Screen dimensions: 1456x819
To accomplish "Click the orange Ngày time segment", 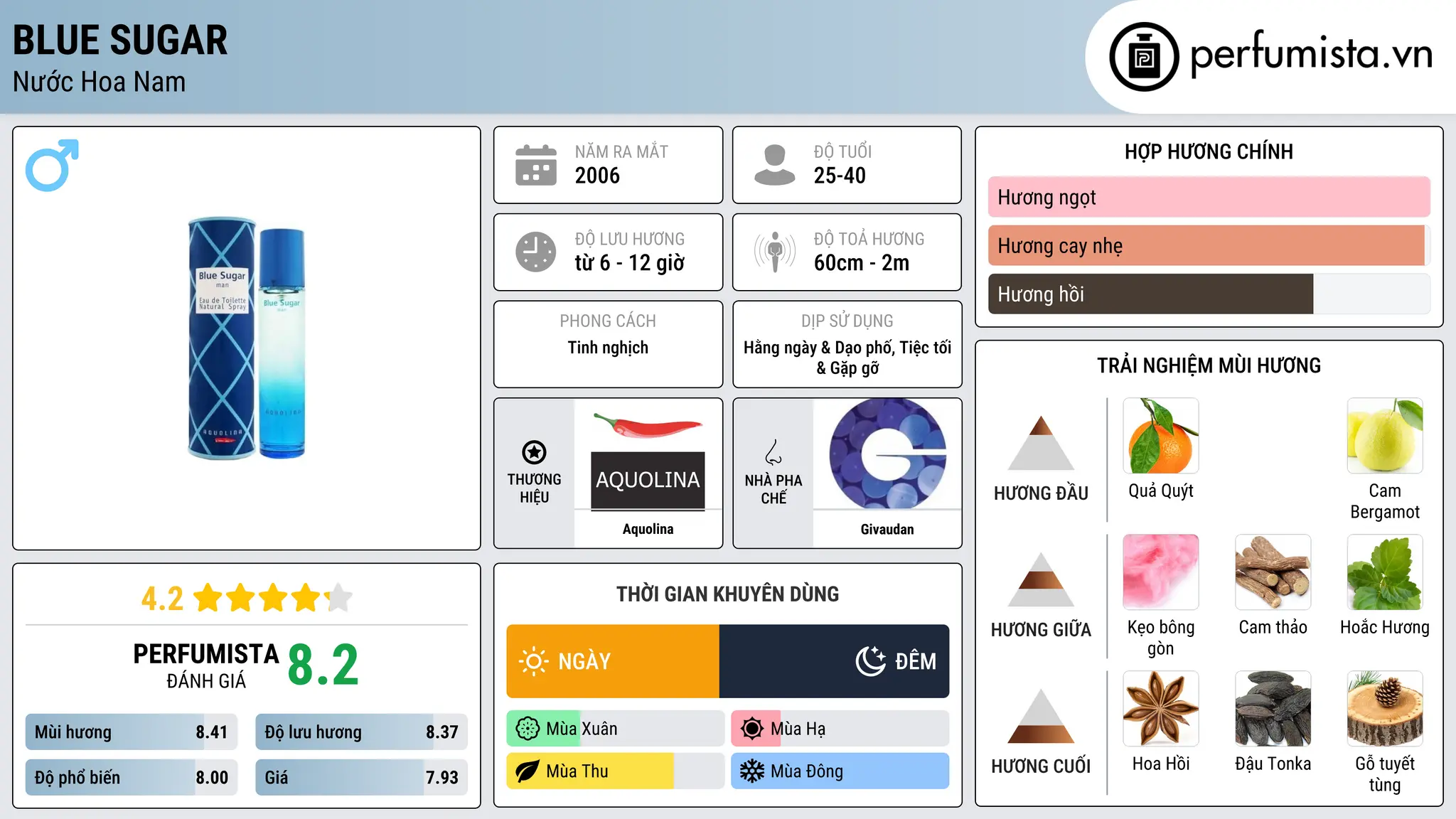I will (613, 661).
